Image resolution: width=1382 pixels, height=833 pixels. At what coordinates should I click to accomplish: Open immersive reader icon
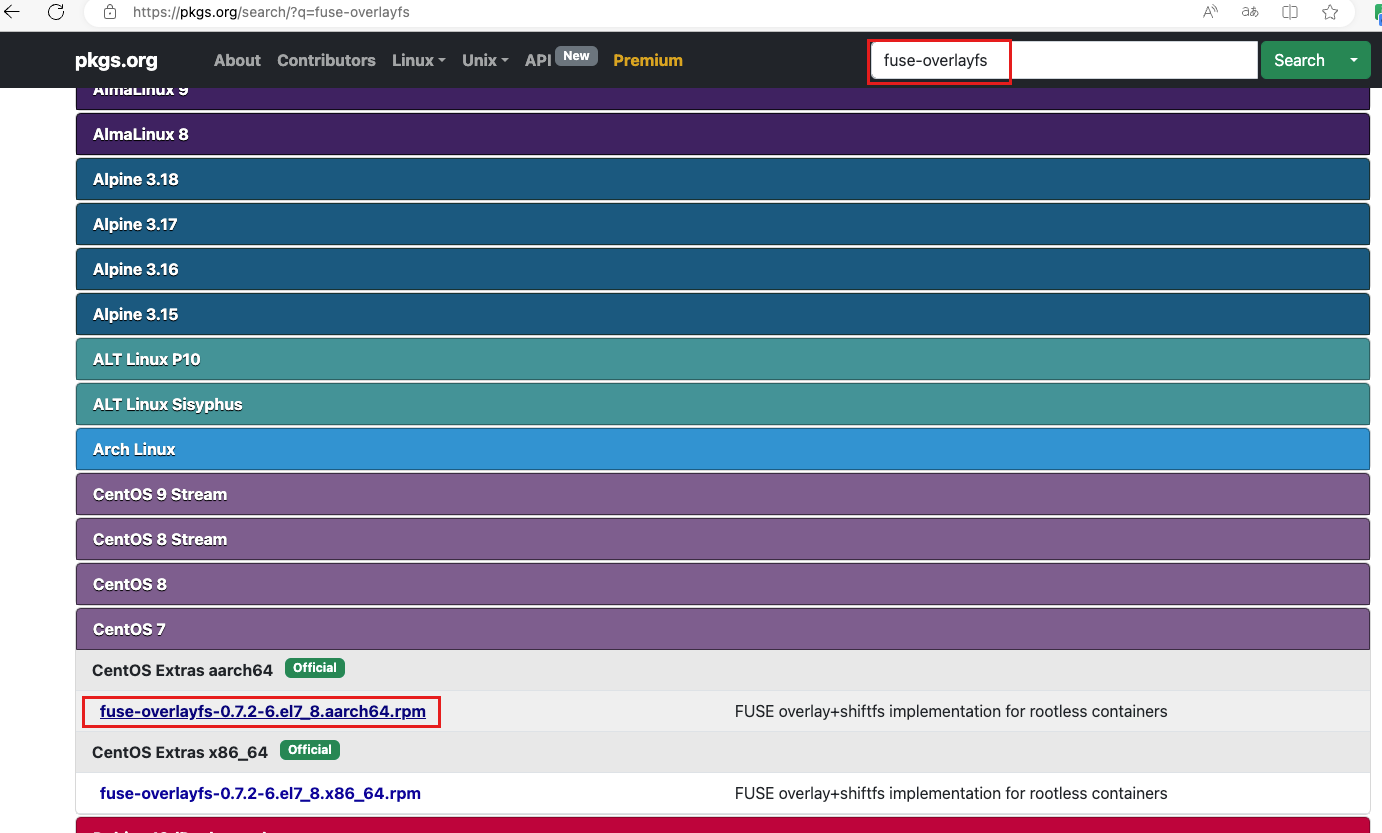tap(1290, 13)
